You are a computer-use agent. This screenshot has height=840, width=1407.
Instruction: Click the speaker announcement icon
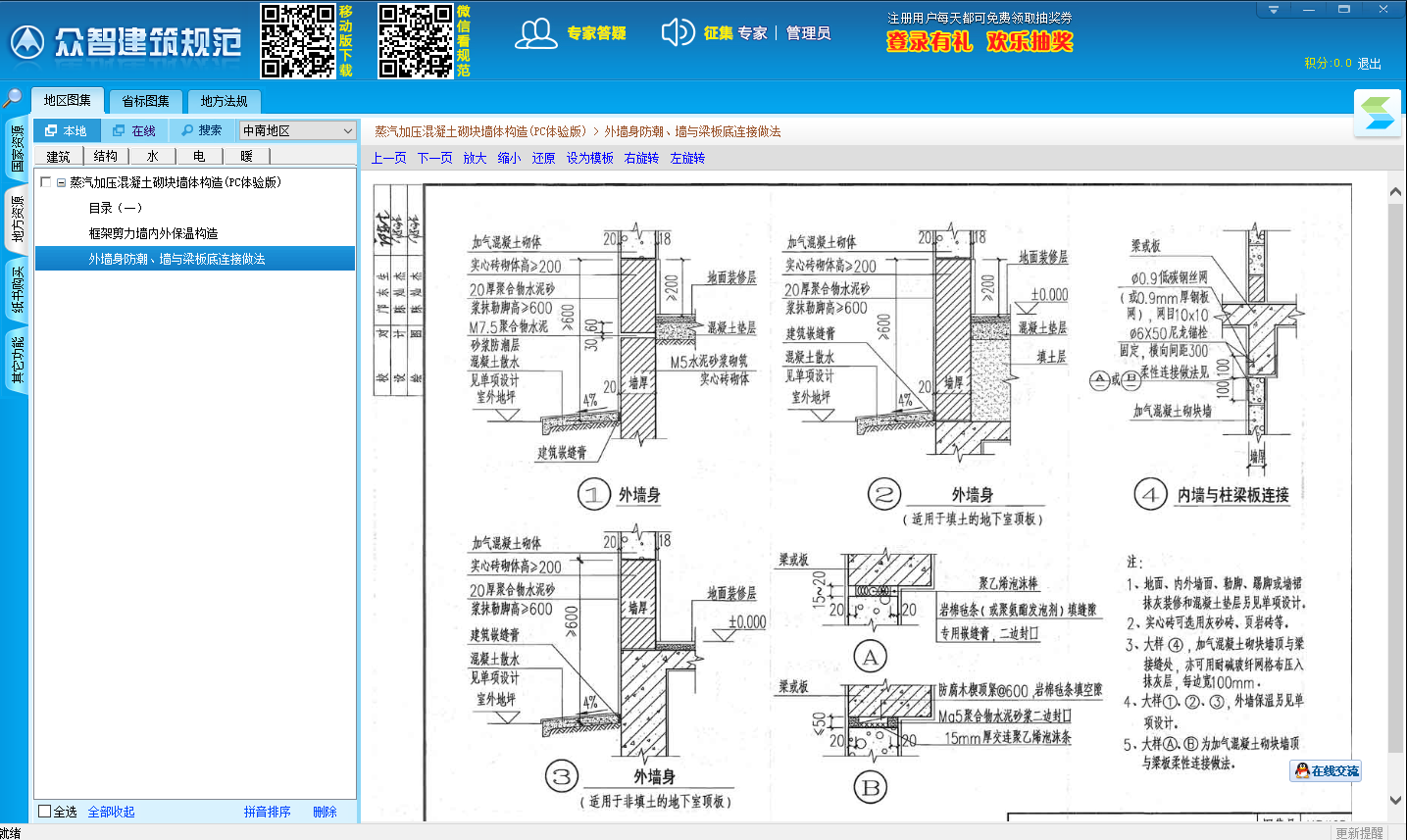point(678,33)
